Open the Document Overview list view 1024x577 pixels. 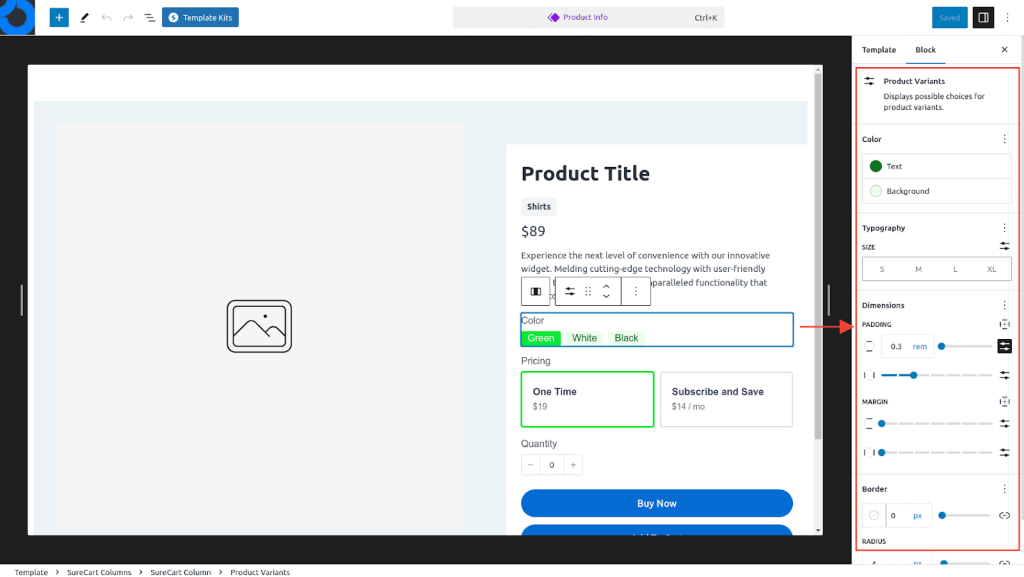tap(149, 18)
